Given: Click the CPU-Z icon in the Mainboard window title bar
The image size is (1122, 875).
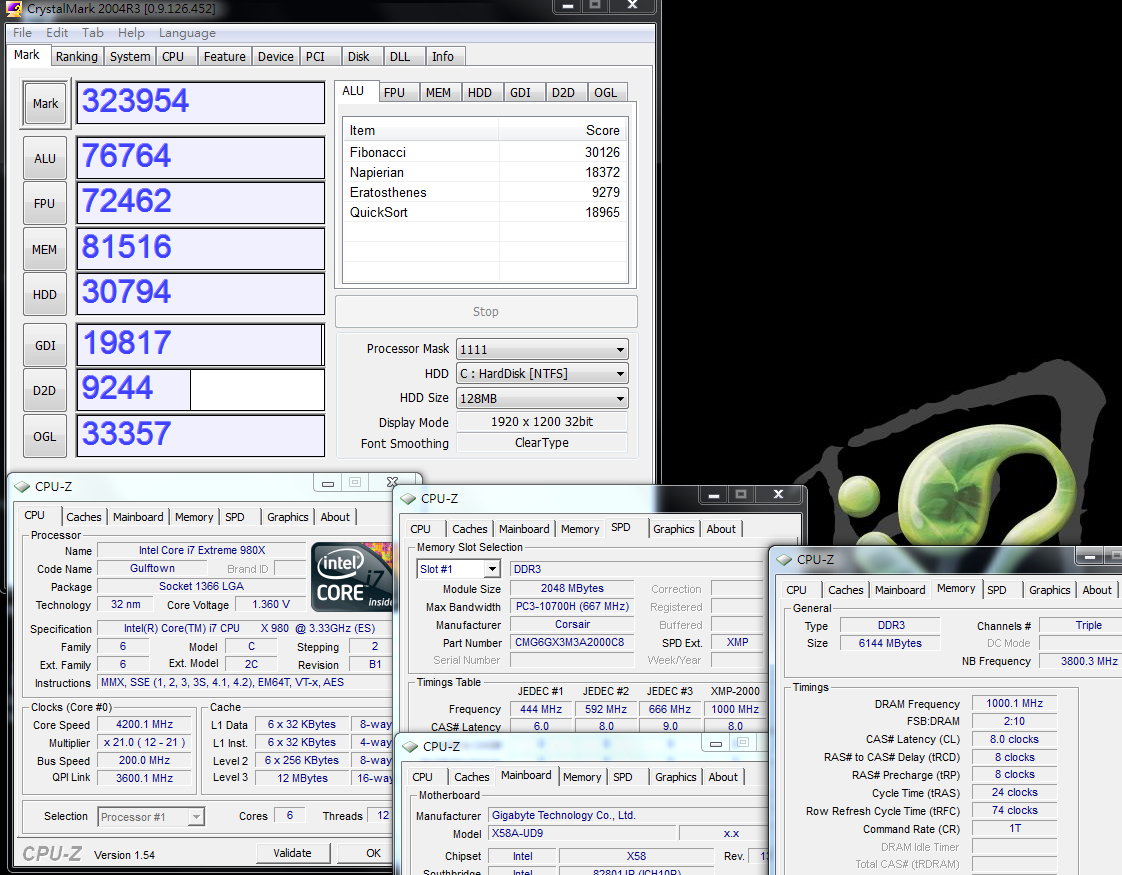Looking at the screenshot, I should (410, 746).
